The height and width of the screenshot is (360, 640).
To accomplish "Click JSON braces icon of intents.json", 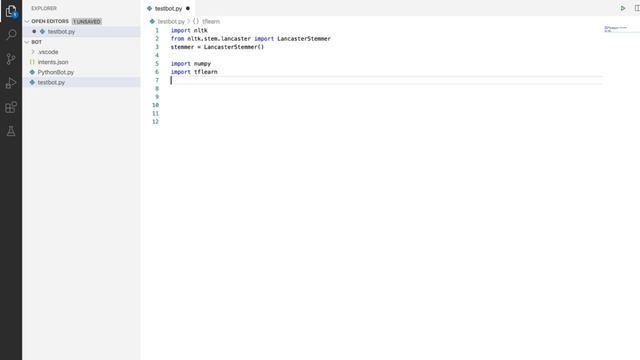I will click(x=32, y=62).
